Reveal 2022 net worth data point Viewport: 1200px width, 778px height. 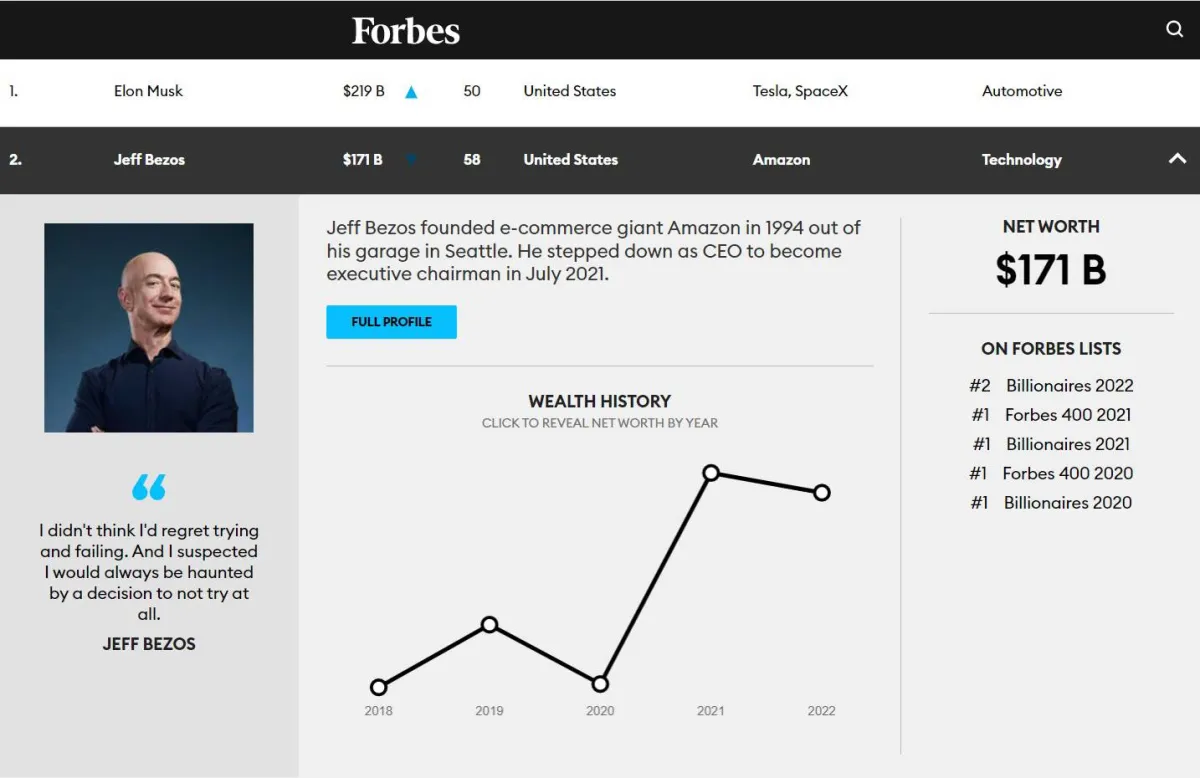pyautogui.click(x=822, y=493)
